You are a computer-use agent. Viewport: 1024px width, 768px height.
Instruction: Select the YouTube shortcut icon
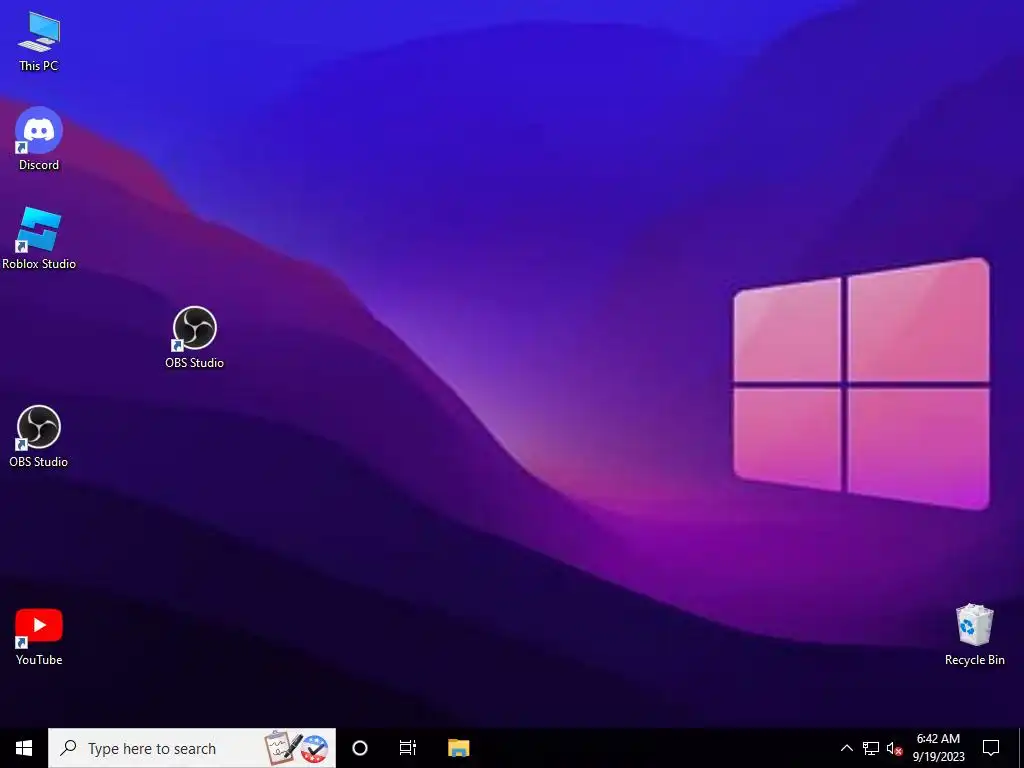39,636
